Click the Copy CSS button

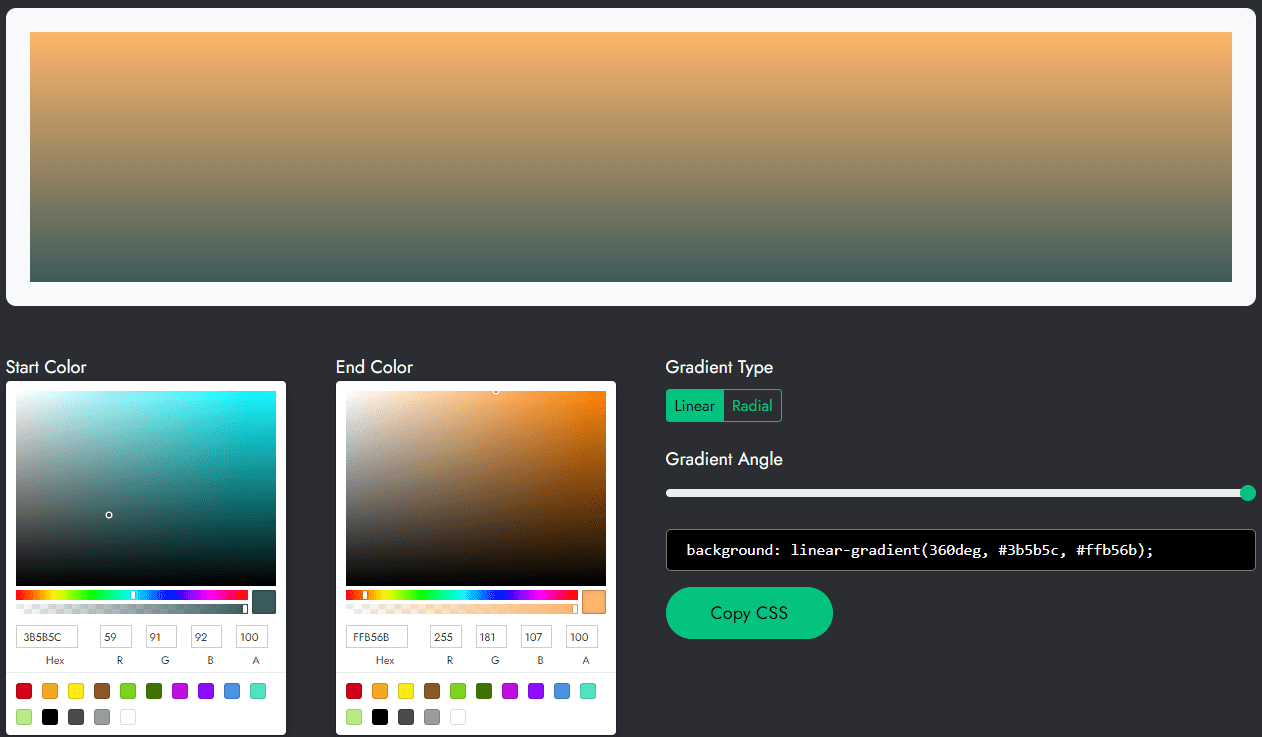click(x=749, y=613)
